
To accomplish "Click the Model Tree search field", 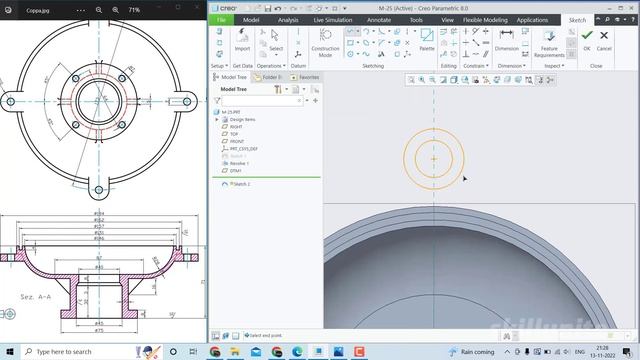I will coord(262,100).
